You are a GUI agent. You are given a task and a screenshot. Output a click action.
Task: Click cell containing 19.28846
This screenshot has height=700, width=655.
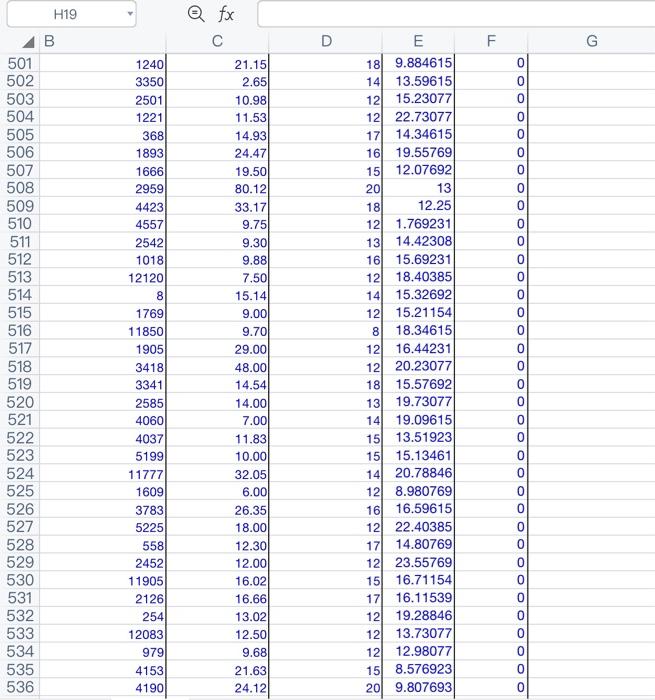point(418,616)
